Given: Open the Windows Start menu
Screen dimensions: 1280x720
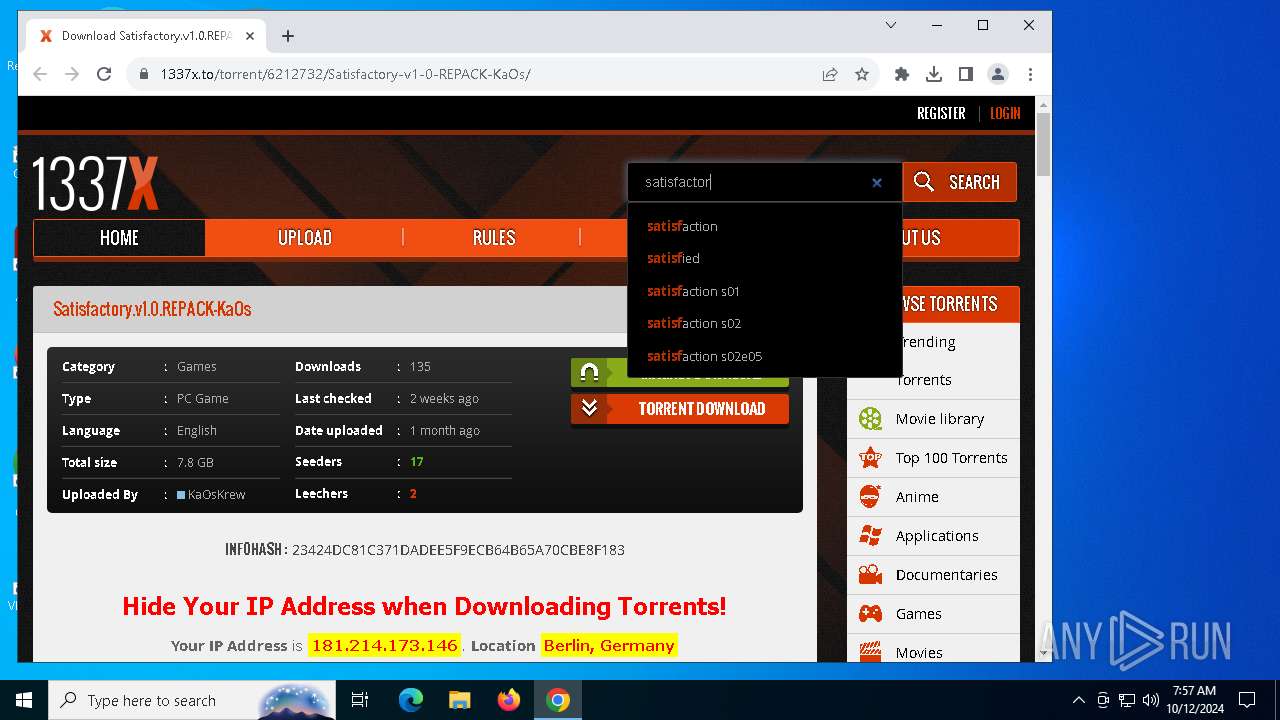Looking at the screenshot, I should pos(24,700).
